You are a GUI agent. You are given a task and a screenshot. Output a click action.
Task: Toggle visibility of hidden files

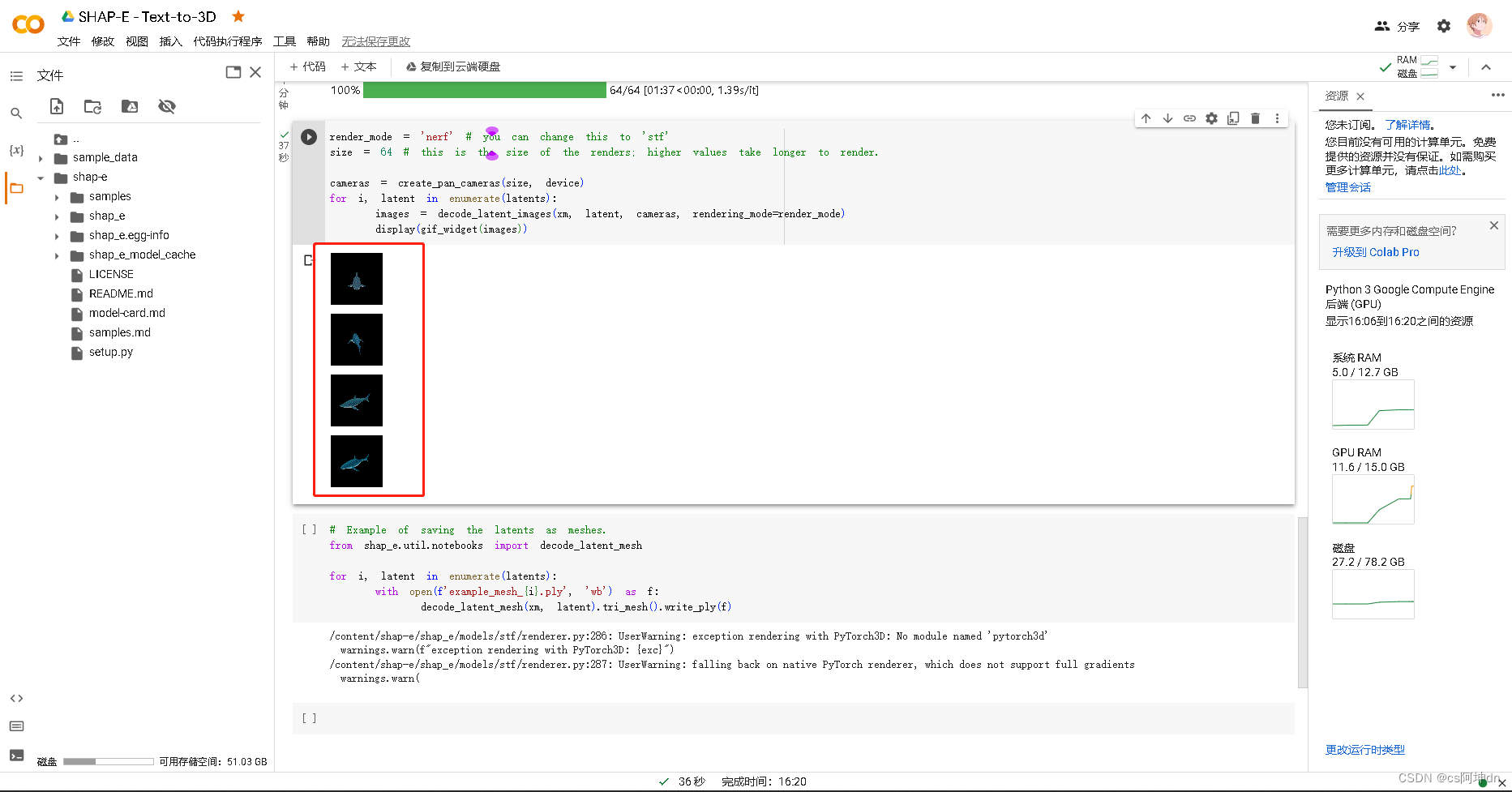point(167,106)
